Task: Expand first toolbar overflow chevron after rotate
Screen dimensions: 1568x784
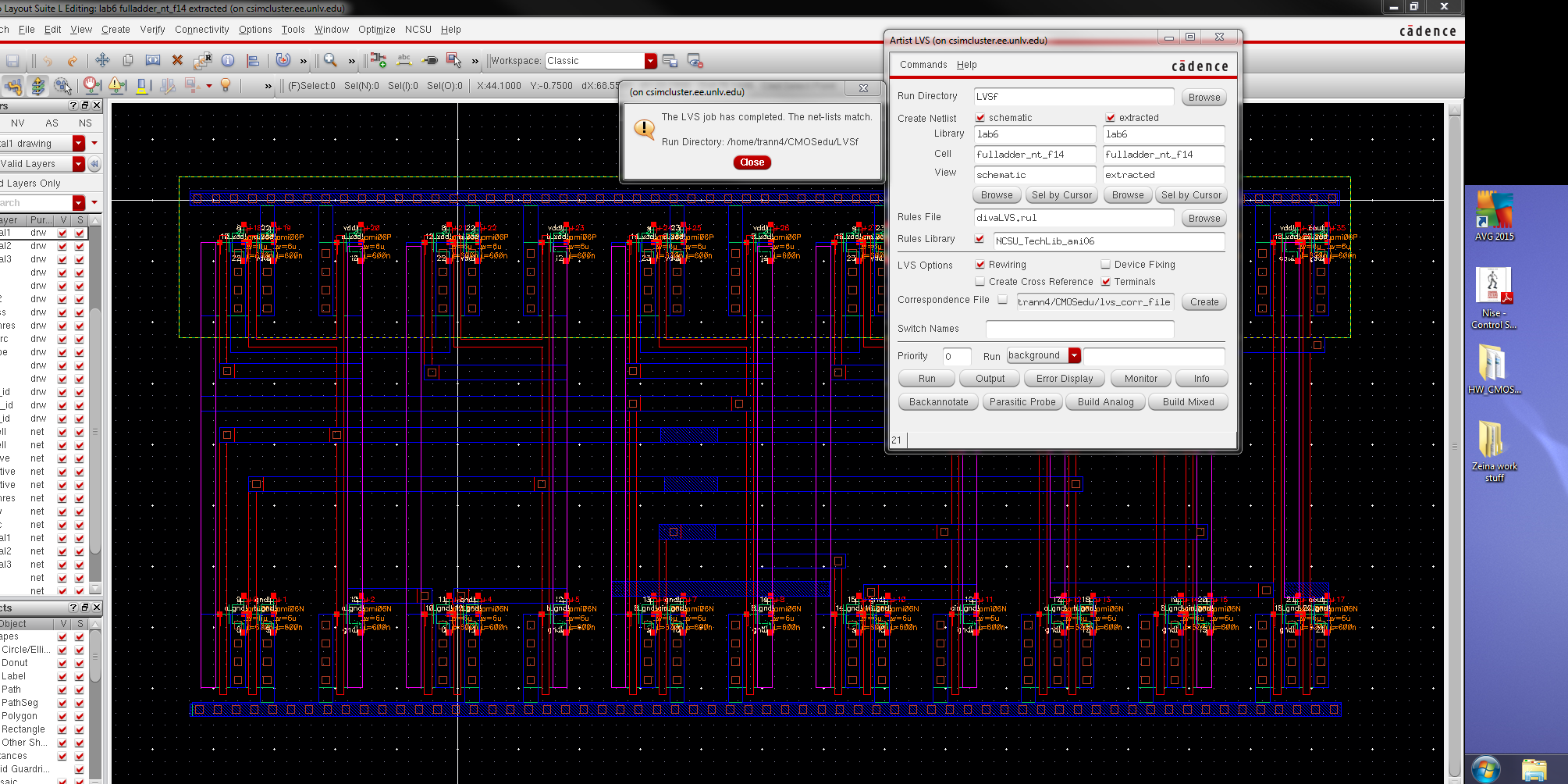Action: pos(304,61)
